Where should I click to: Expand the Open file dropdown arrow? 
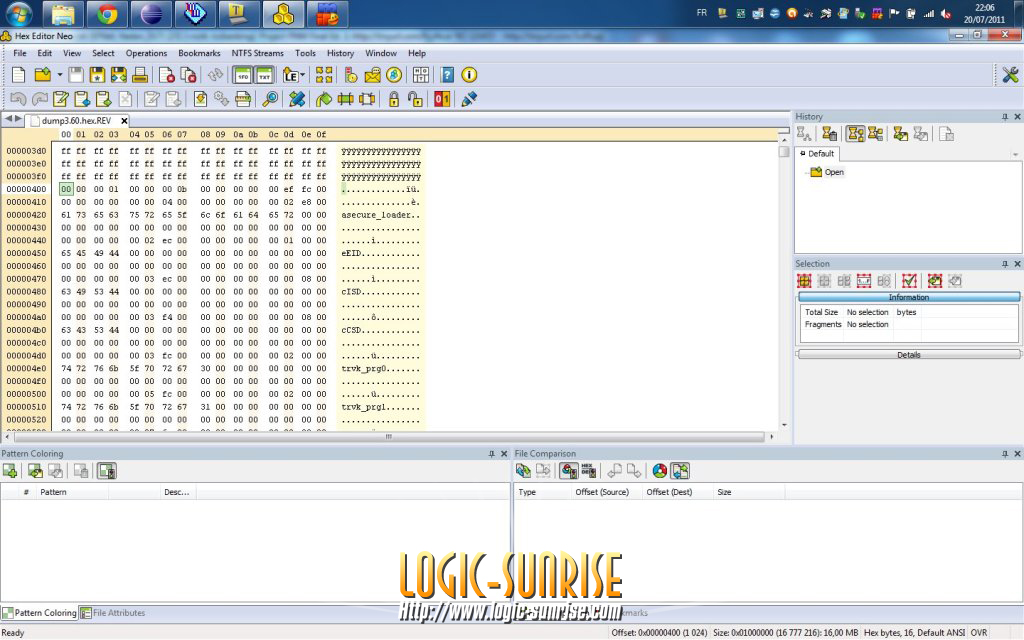59,75
